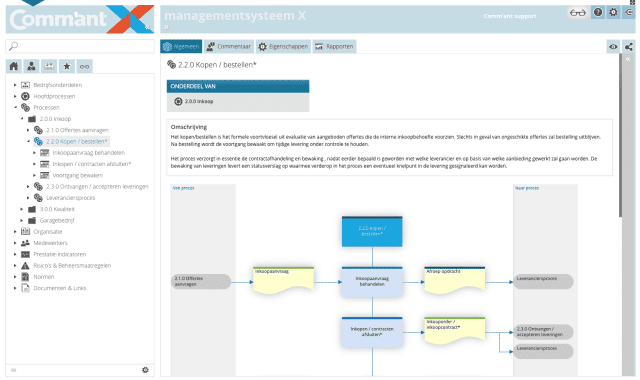Select Voortgang bewaken in tree
The image size is (640, 380).
tap(78, 176)
